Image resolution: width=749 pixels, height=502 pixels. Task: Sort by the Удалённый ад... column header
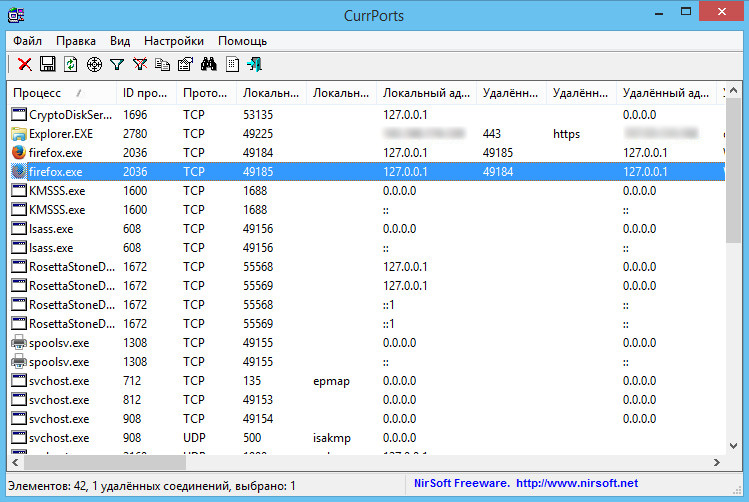pos(666,93)
